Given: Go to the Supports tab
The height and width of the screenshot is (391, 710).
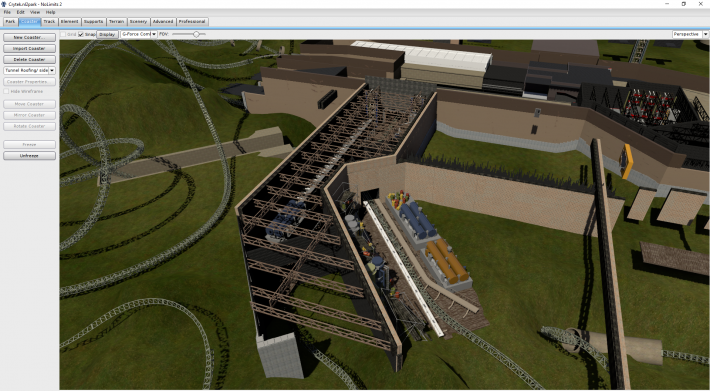Looking at the screenshot, I should tap(93, 21).
